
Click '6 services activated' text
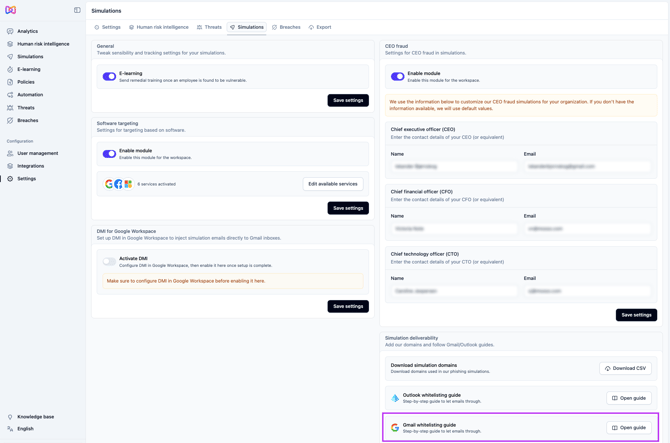click(156, 184)
